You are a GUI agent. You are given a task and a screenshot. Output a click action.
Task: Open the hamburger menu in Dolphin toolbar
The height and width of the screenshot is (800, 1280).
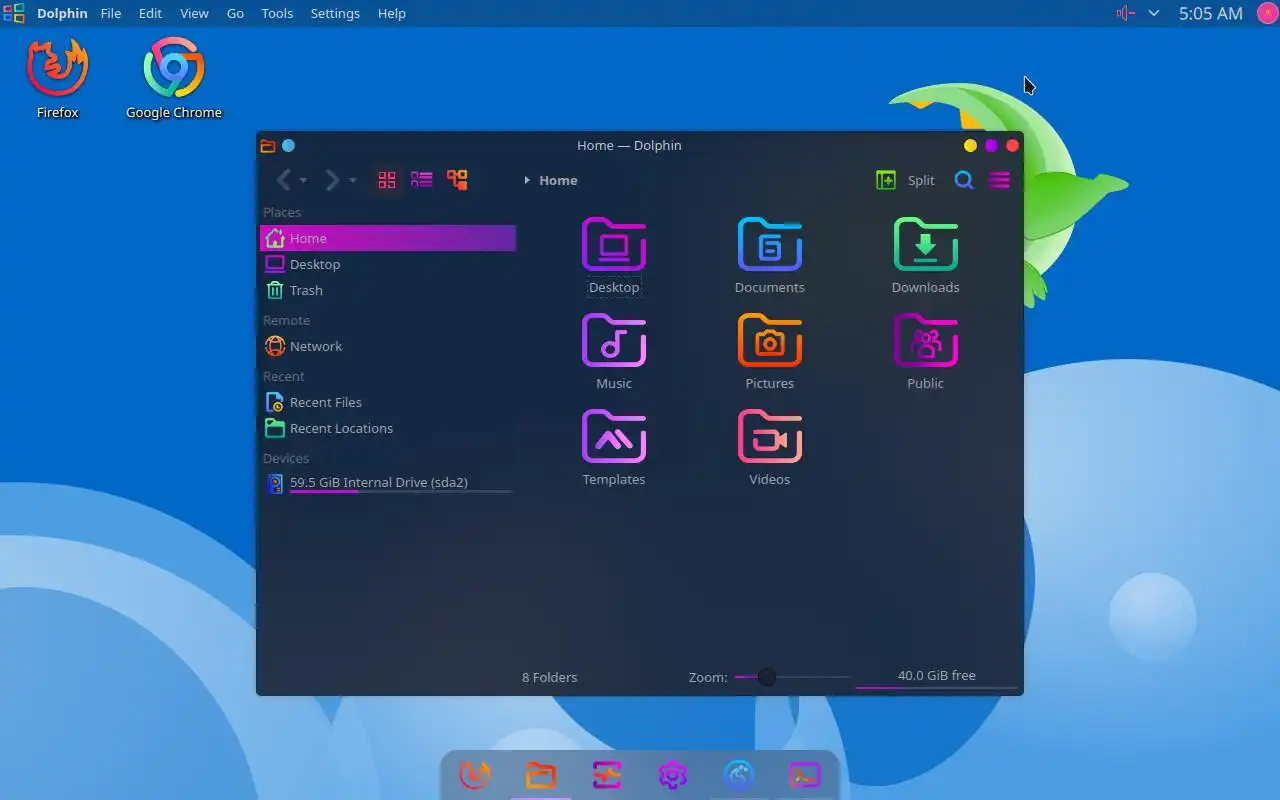pyautogui.click(x=999, y=180)
